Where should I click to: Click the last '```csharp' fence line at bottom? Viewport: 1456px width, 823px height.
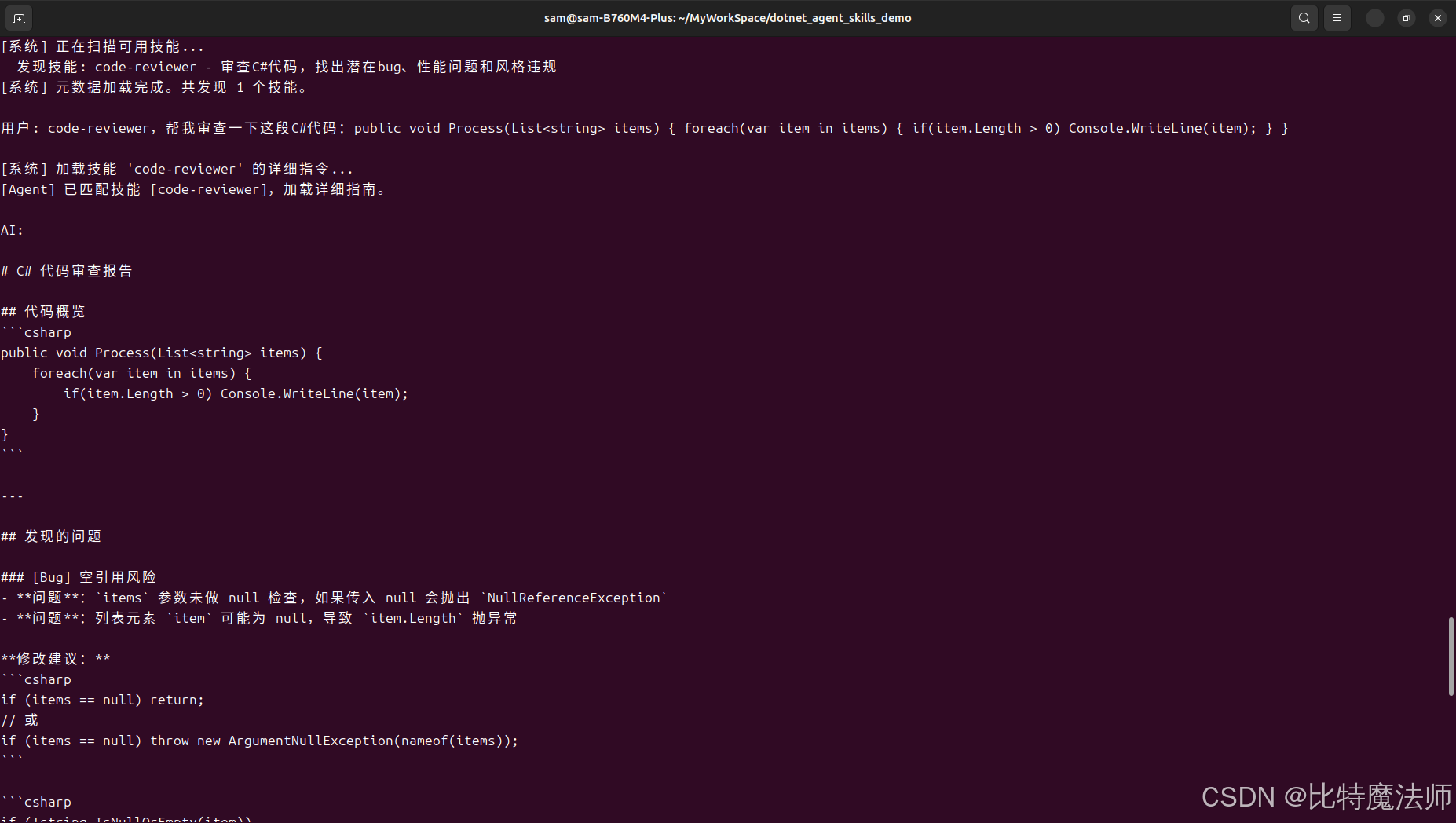click(36, 802)
